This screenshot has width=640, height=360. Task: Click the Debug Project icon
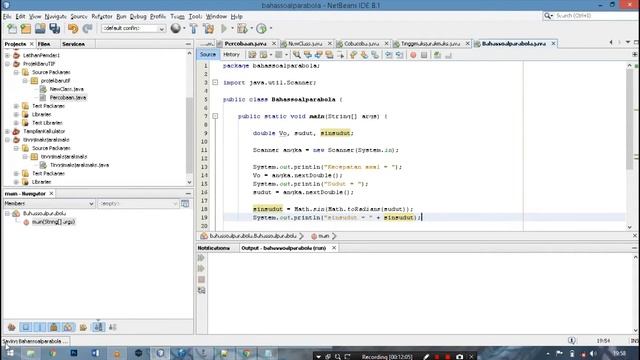(242, 29)
